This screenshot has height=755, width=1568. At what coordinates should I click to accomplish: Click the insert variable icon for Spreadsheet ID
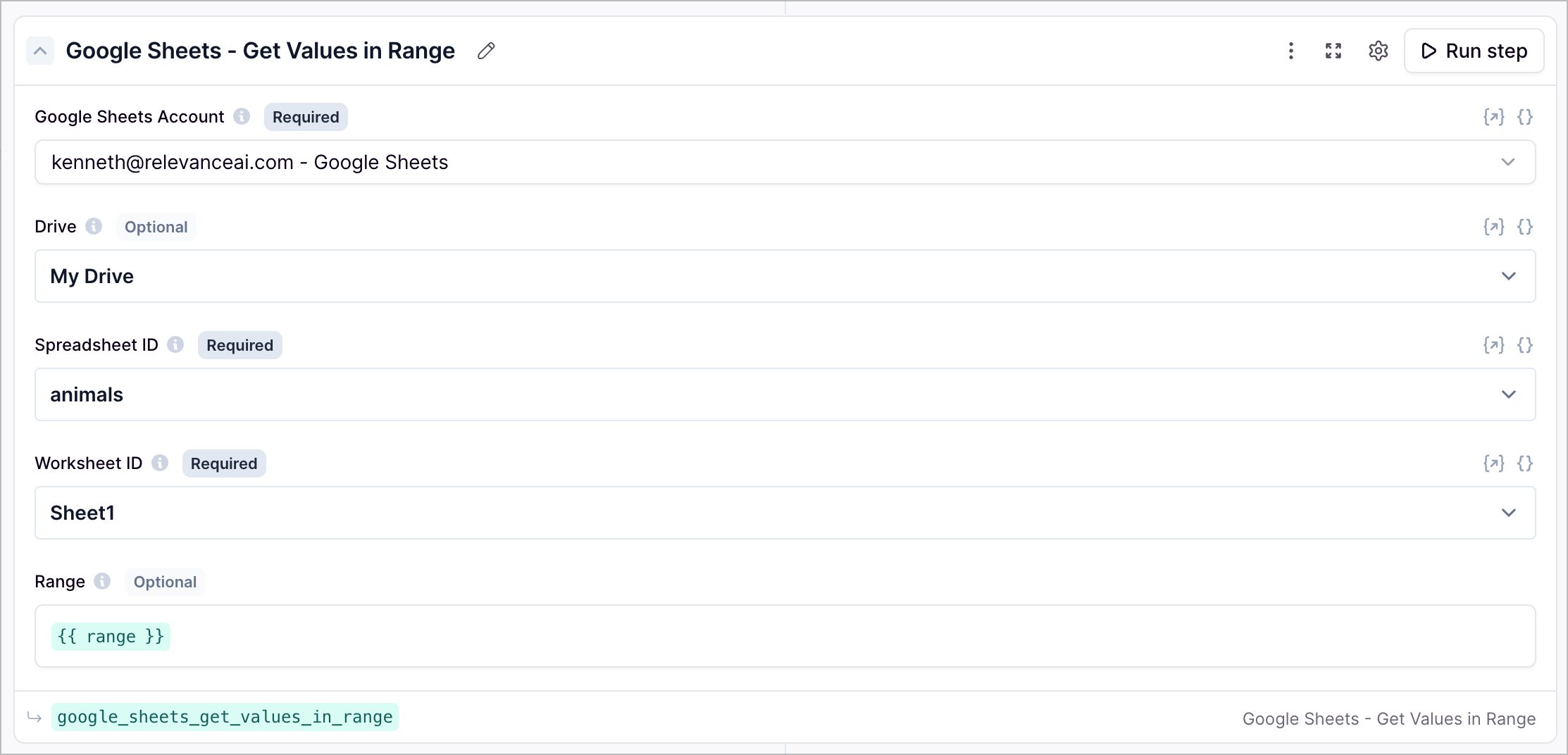click(1494, 345)
